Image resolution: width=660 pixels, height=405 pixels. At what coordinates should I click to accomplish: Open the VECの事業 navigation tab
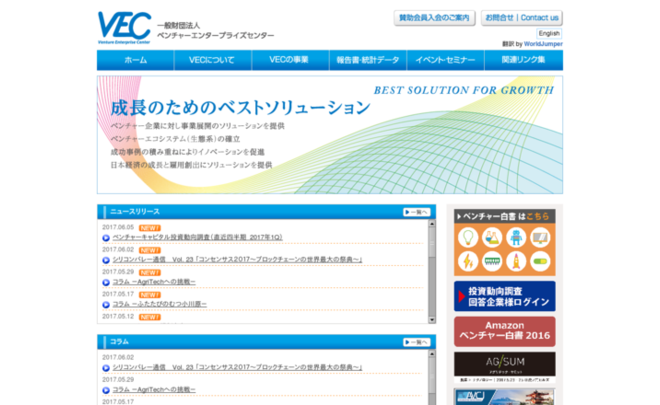(289, 60)
